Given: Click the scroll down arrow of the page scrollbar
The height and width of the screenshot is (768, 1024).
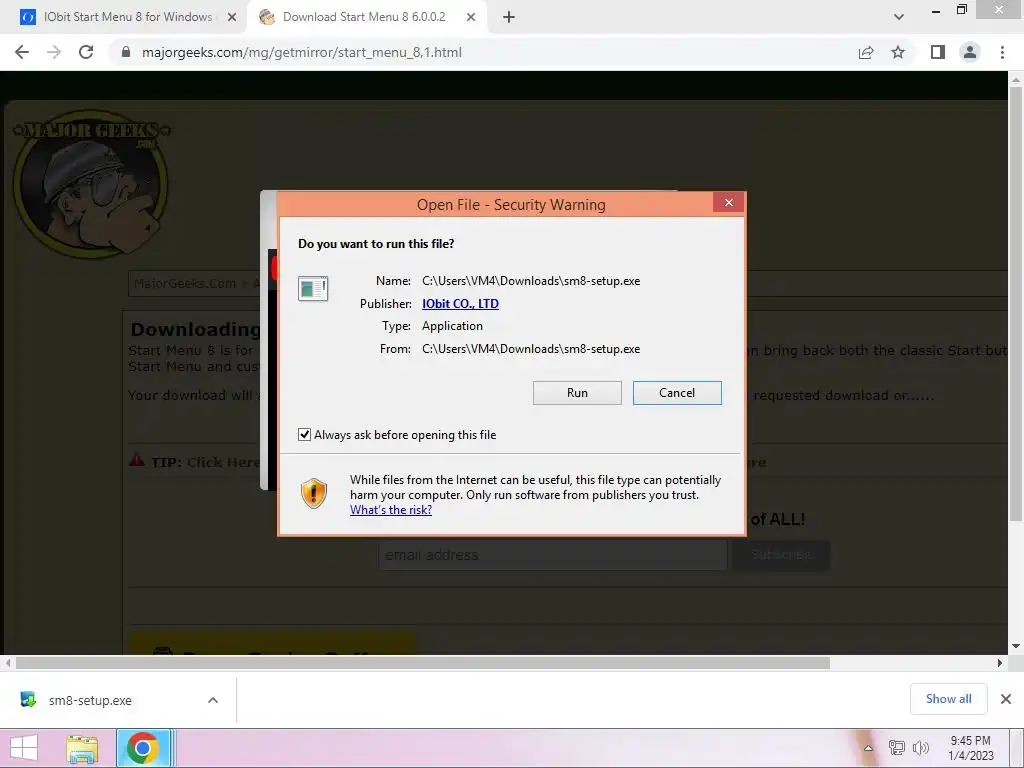Looking at the screenshot, I should click(1016, 647).
